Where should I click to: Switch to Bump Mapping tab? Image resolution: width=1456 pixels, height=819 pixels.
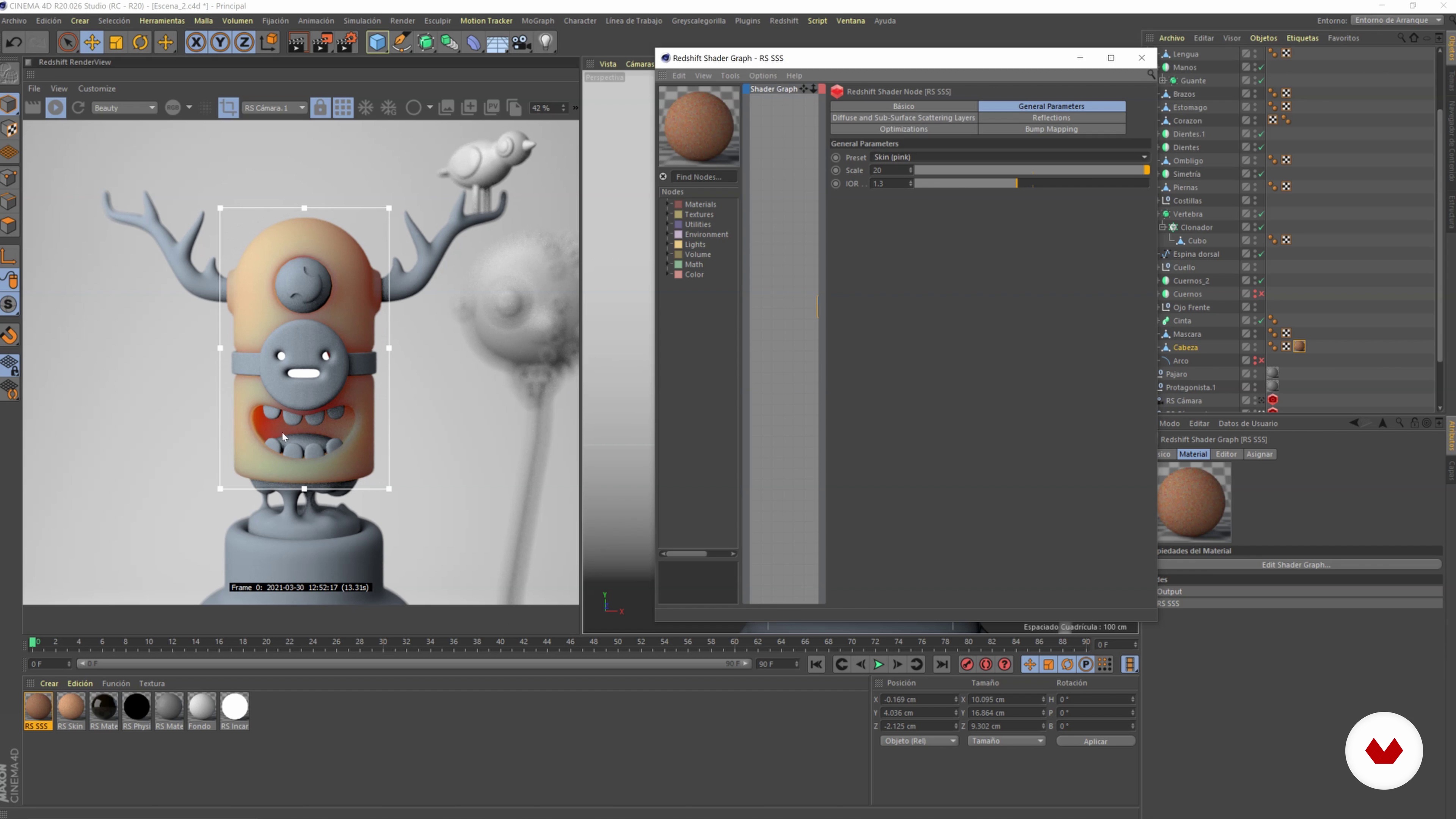[x=1051, y=129]
